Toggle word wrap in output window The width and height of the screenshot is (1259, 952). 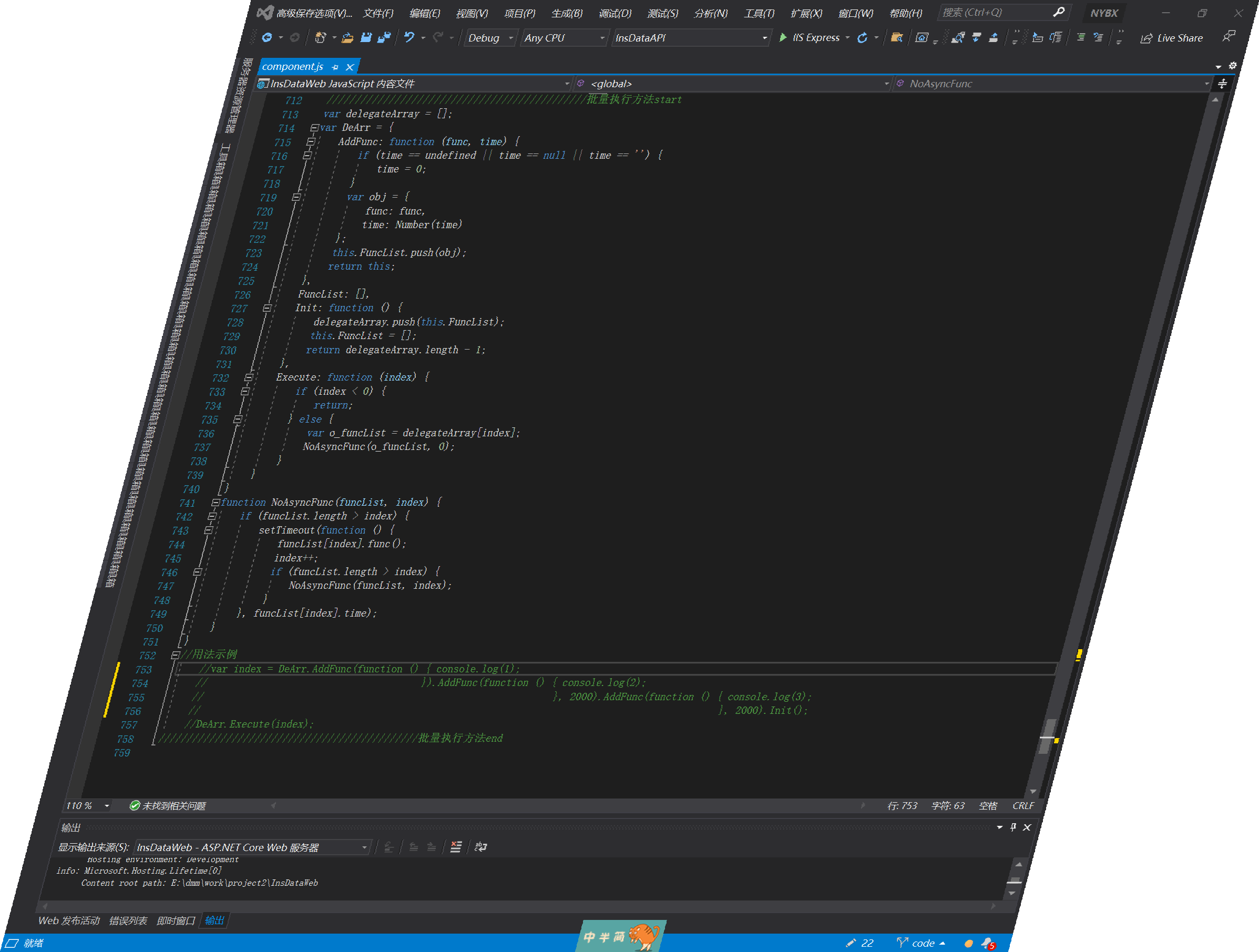pyautogui.click(x=481, y=847)
